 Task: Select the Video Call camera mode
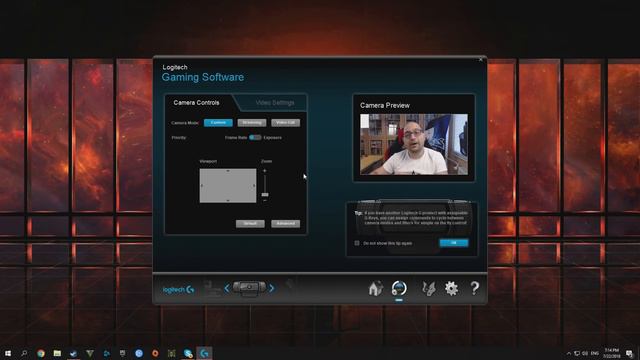point(285,122)
